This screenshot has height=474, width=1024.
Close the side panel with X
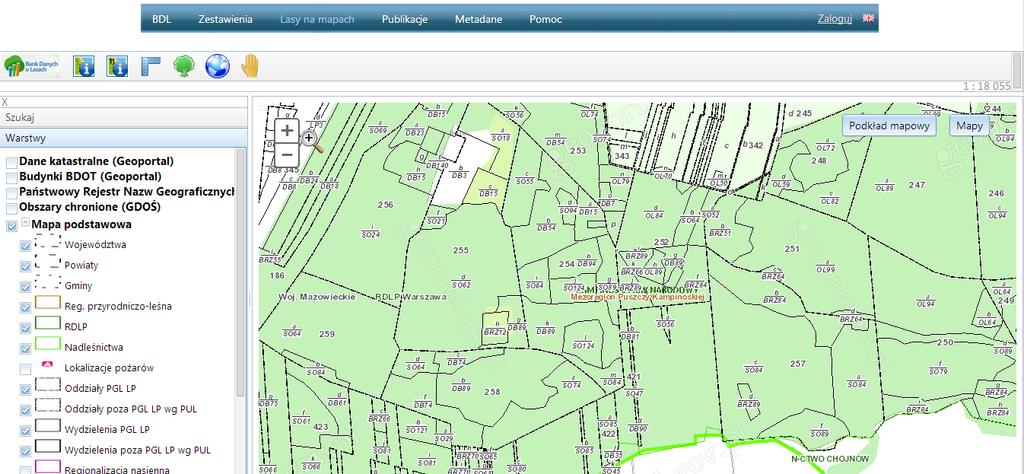tap(5, 103)
